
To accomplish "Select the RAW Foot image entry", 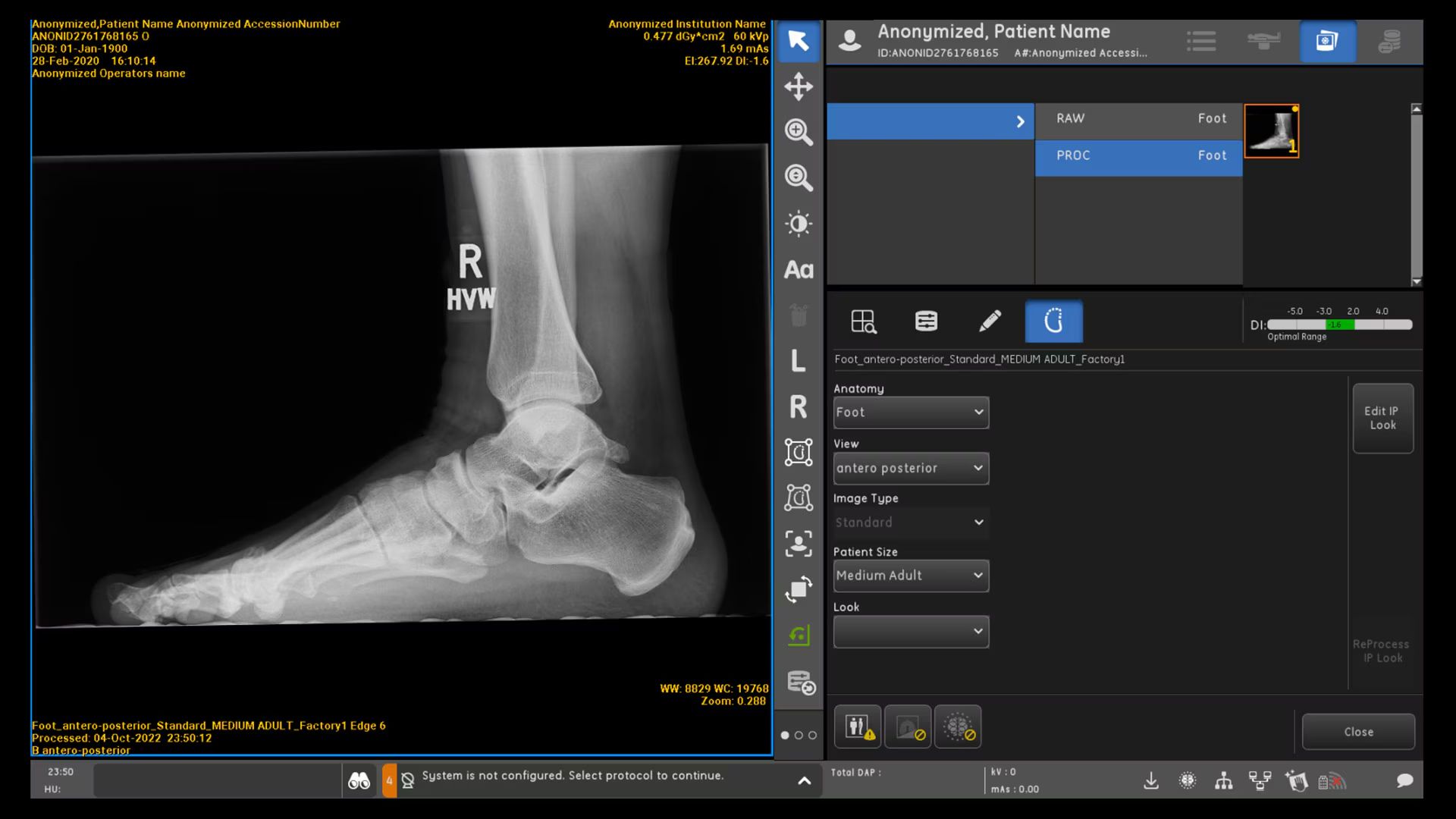I will [x=1138, y=119].
